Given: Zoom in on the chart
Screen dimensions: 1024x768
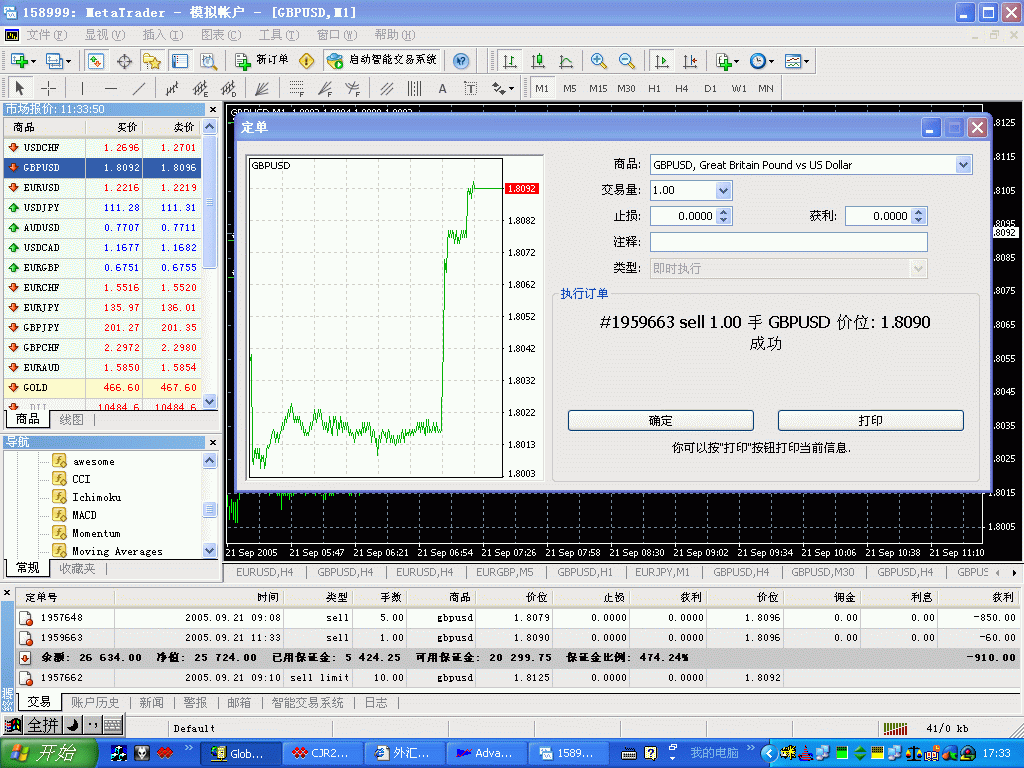Looking at the screenshot, I should point(598,61).
